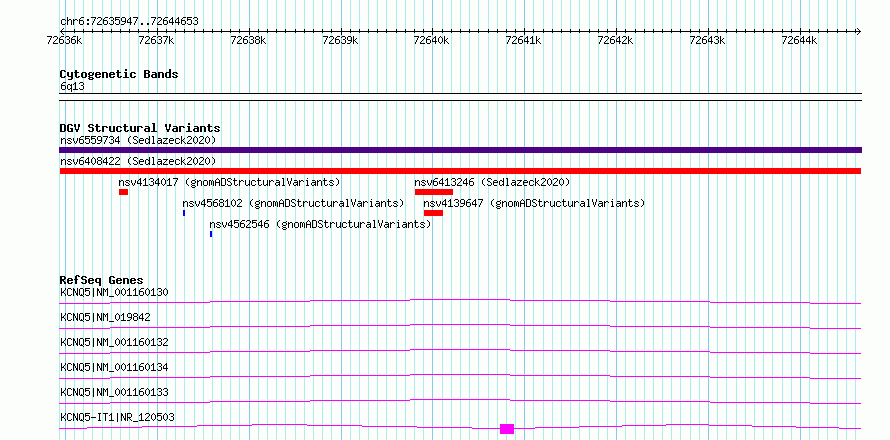Click the nsv6559734 dark purple variant bar

pyautogui.click(x=460, y=150)
